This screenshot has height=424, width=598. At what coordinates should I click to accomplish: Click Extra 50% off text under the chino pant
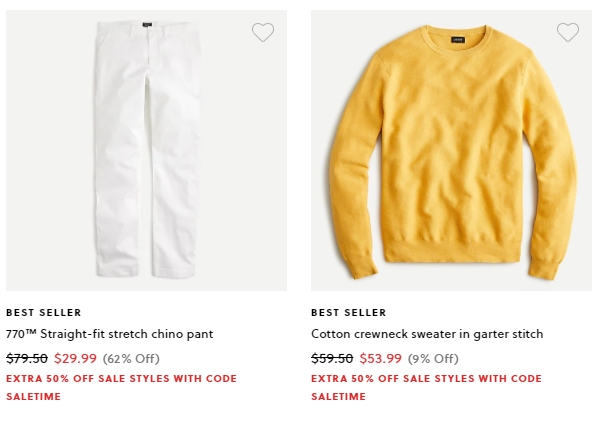(x=48, y=379)
